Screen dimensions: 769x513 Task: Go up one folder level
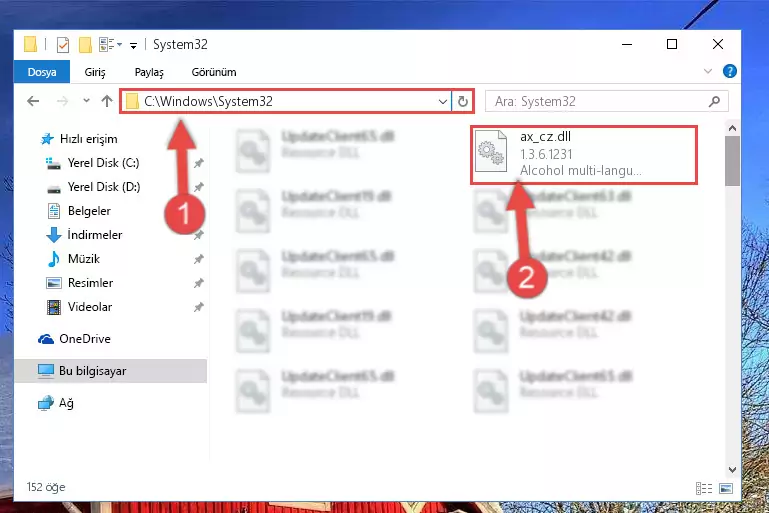pos(107,101)
